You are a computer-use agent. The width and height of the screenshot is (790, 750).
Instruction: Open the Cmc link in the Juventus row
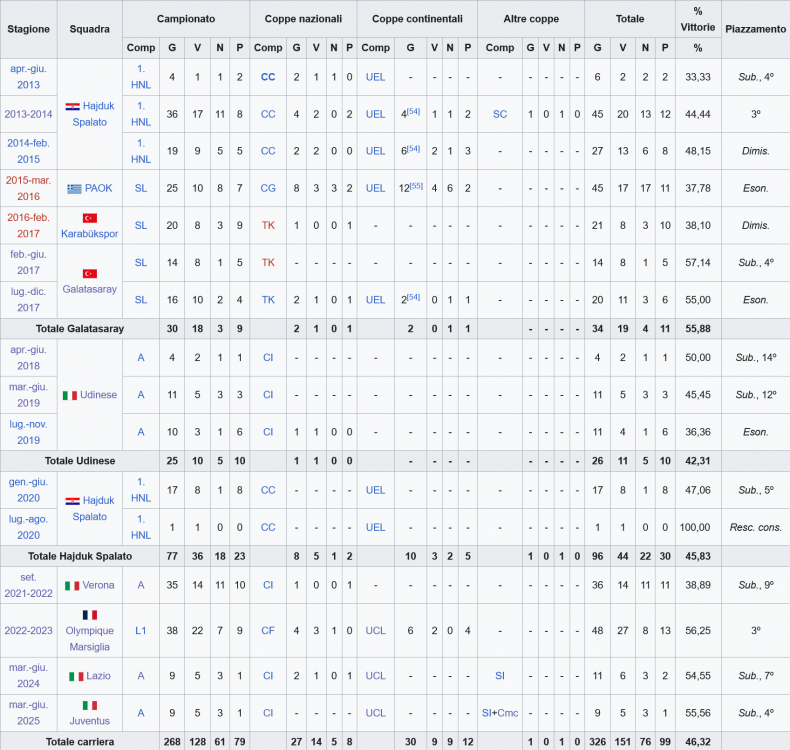point(508,713)
